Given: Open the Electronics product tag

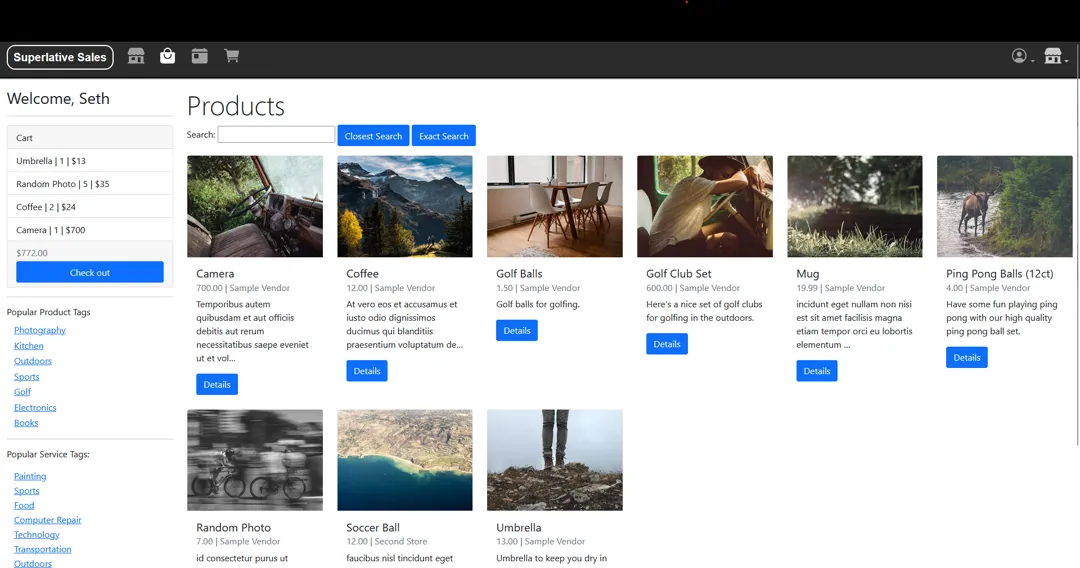Looking at the screenshot, I should pos(35,408).
